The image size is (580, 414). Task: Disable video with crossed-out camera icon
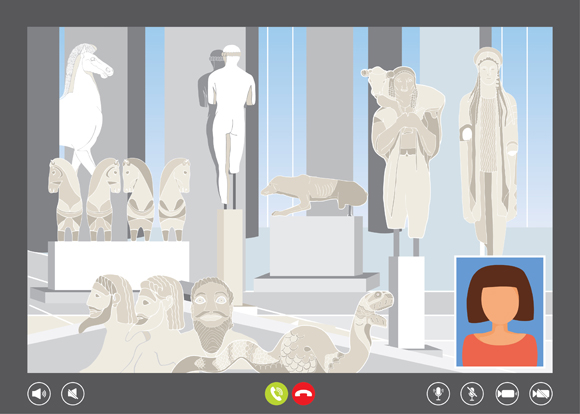[x=540, y=394]
